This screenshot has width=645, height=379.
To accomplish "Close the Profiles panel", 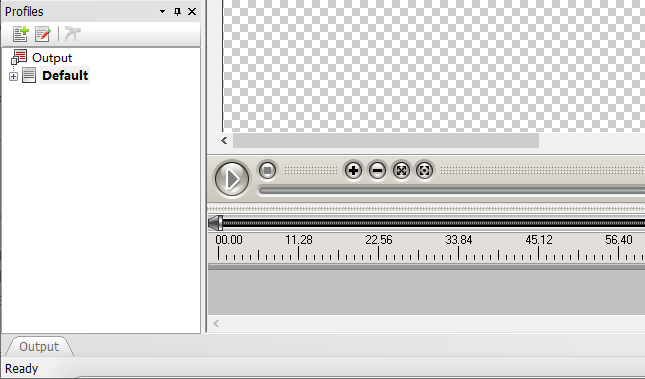I will [x=192, y=12].
